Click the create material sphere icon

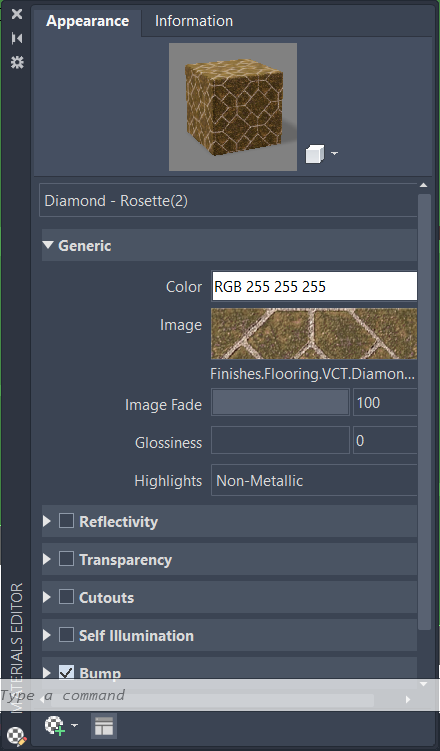[x=55, y=726]
